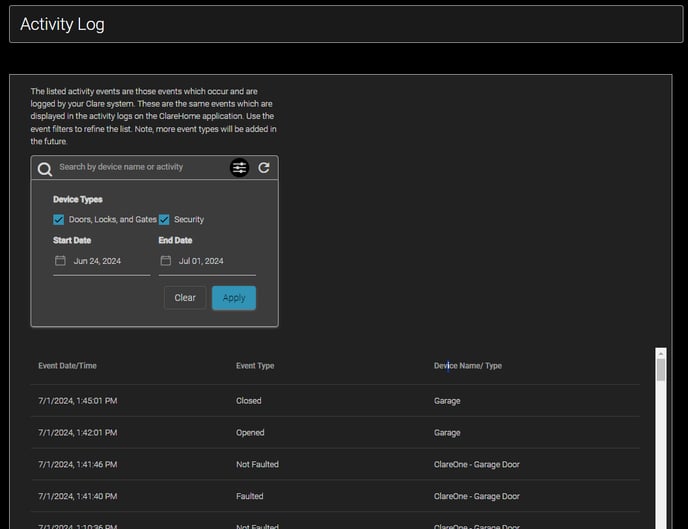The width and height of the screenshot is (688, 529).
Task: Click the scrollbar up arrow
Action: 661,354
